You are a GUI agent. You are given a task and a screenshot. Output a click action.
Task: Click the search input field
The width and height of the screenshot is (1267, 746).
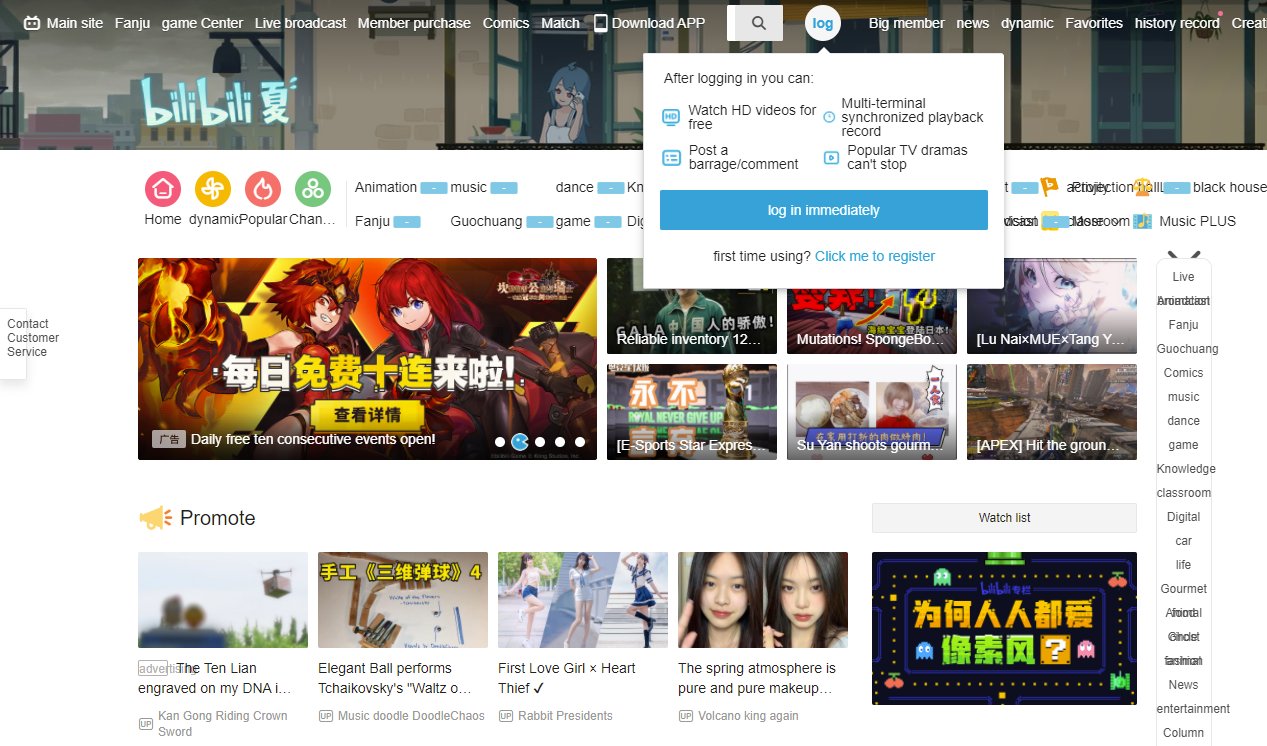tap(731, 23)
